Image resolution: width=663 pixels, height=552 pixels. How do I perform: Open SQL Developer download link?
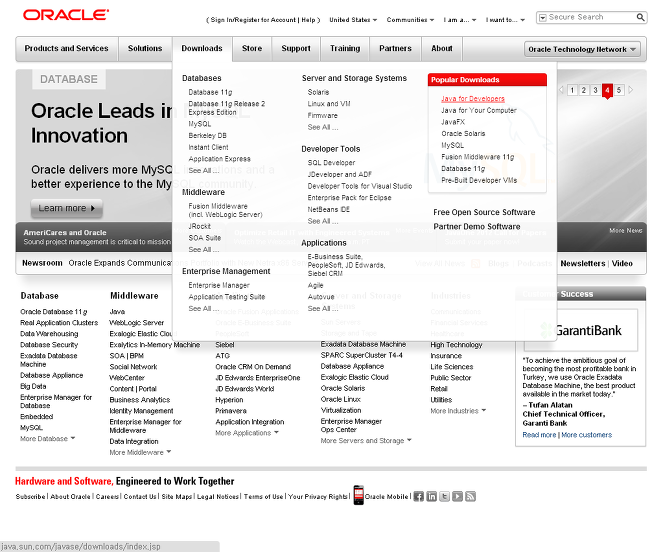point(331,163)
